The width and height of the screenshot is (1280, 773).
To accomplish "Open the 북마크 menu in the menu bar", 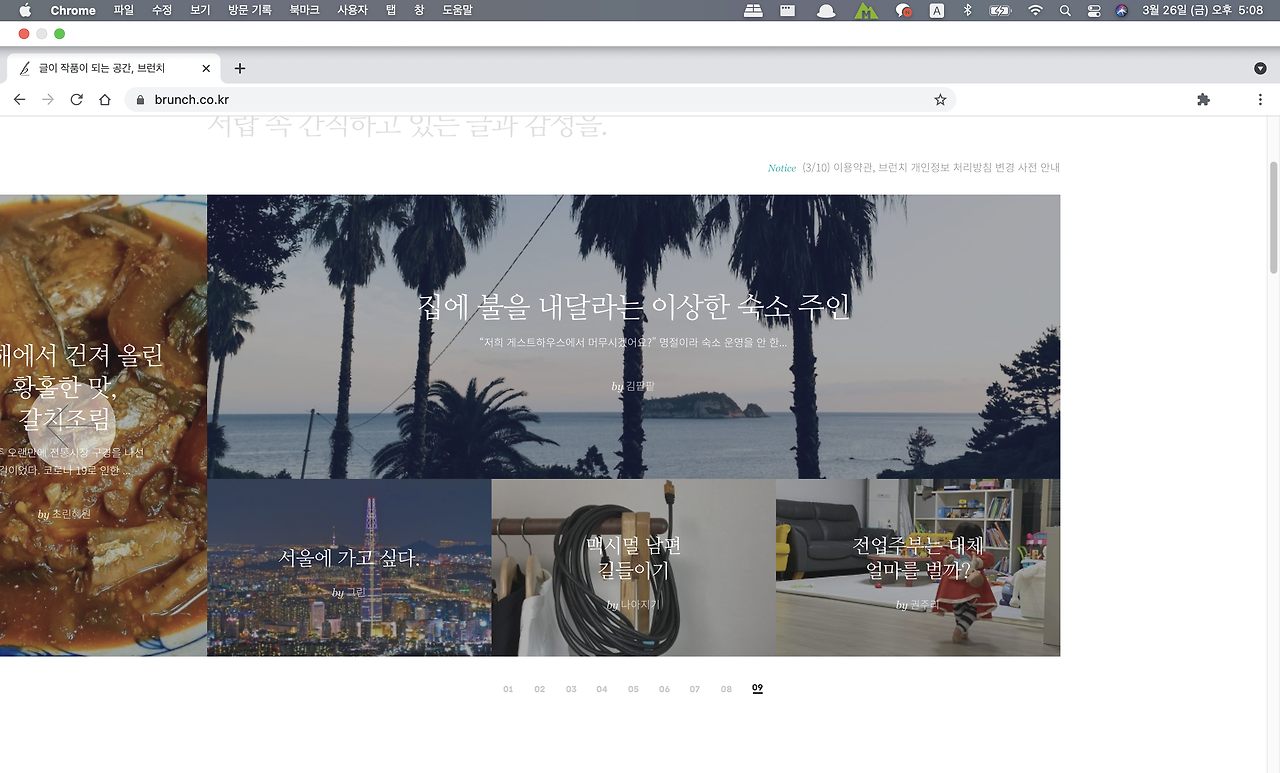I will [304, 10].
